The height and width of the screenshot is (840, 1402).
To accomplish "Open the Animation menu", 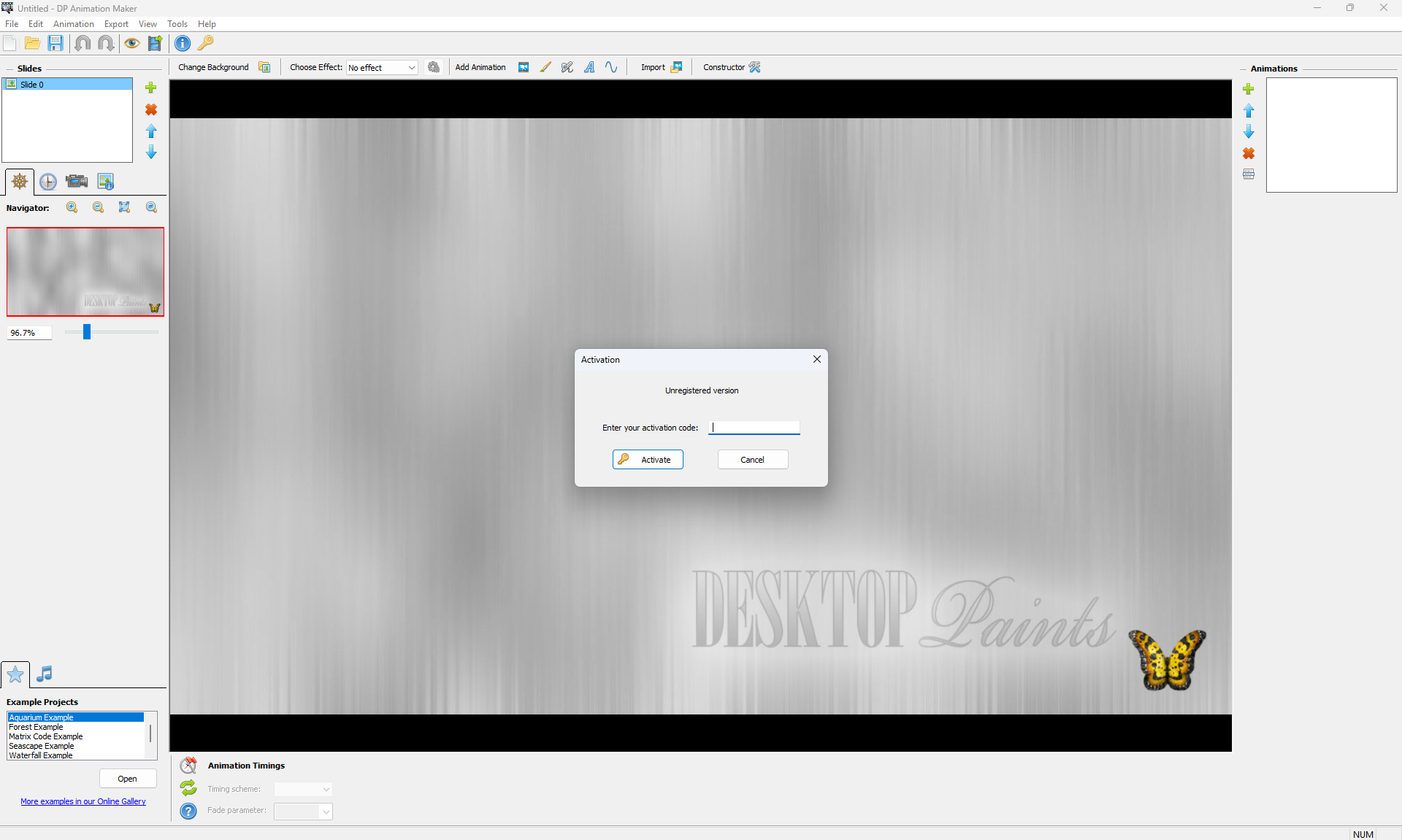I will click(x=73, y=24).
